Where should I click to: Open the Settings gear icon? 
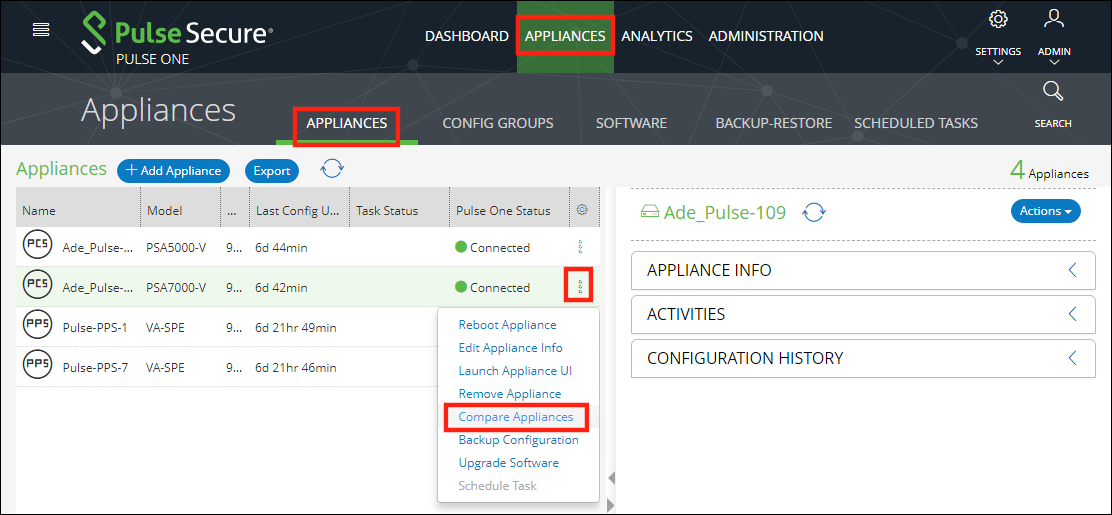(x=998, y=19)
